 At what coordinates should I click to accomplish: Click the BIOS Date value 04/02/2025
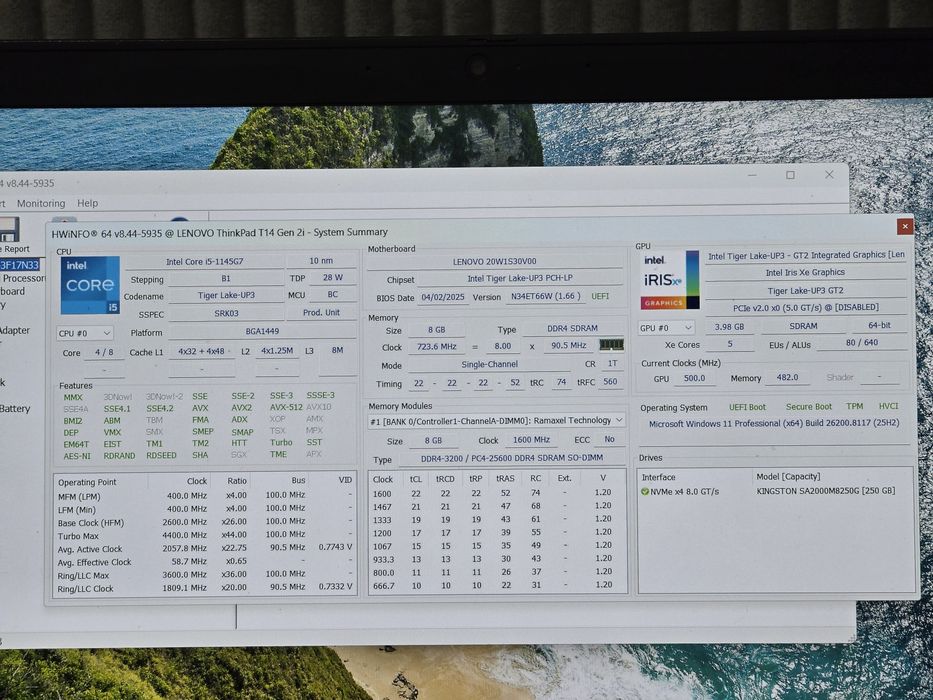coord(442,296)
